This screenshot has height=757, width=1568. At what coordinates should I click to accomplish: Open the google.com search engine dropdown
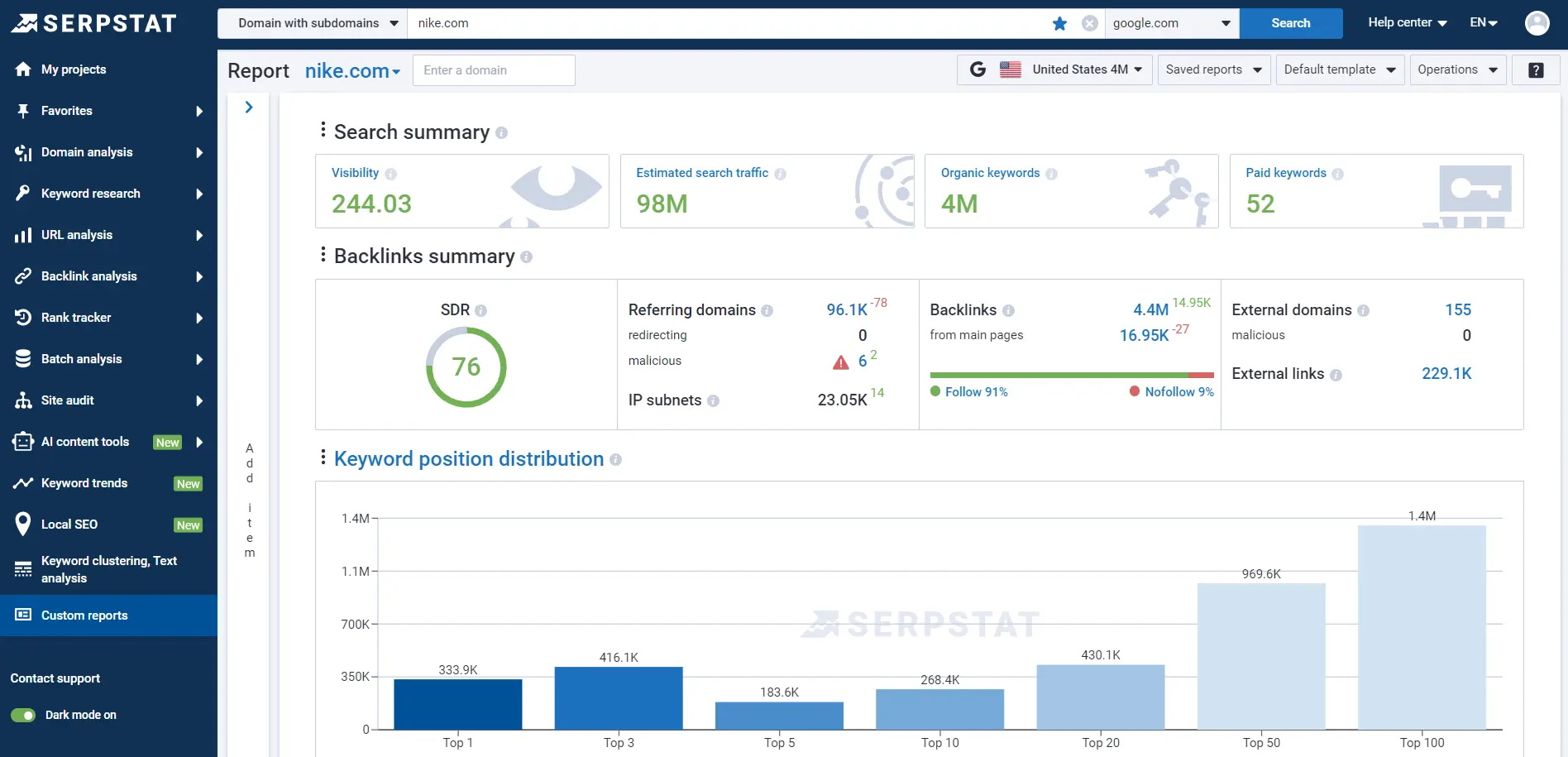point(1172,23)
